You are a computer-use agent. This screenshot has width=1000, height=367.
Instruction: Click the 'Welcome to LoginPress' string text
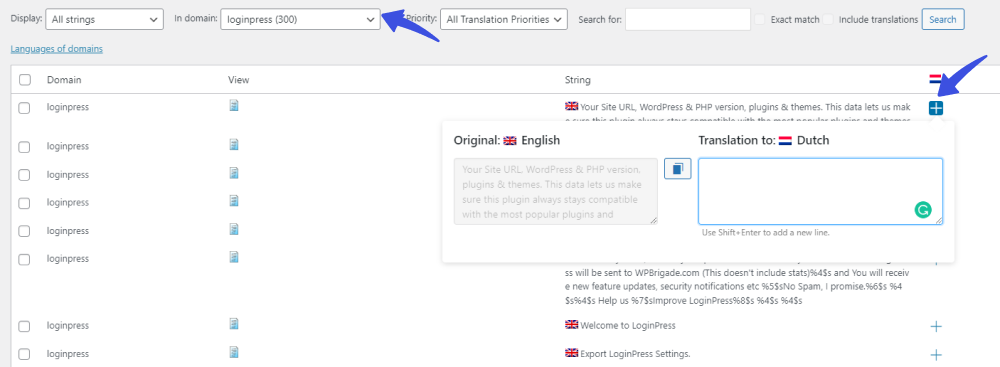[628, 326]
